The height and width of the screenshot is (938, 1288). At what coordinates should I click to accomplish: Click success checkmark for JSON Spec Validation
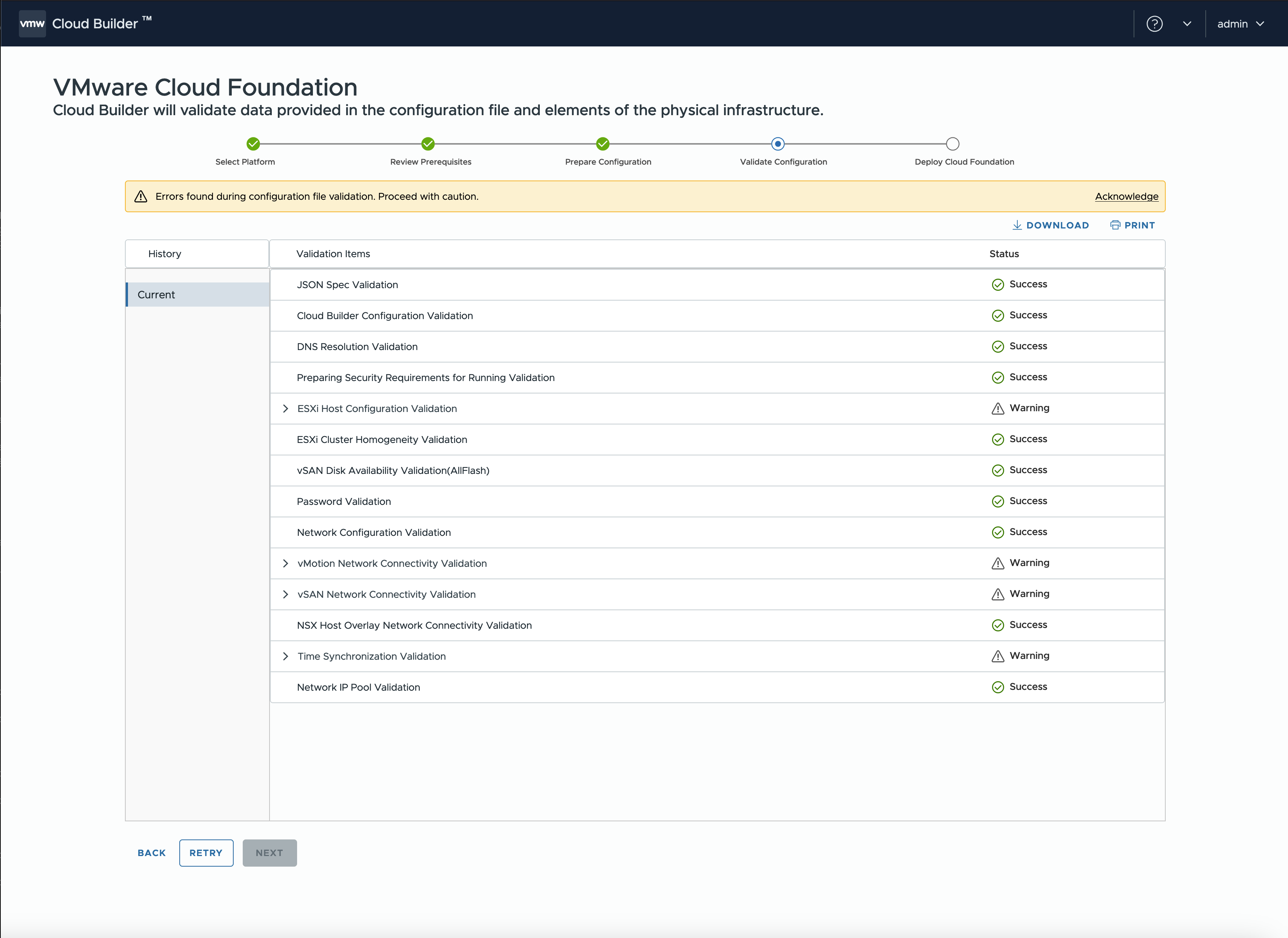pyautogui.click(x=997, y=285)
